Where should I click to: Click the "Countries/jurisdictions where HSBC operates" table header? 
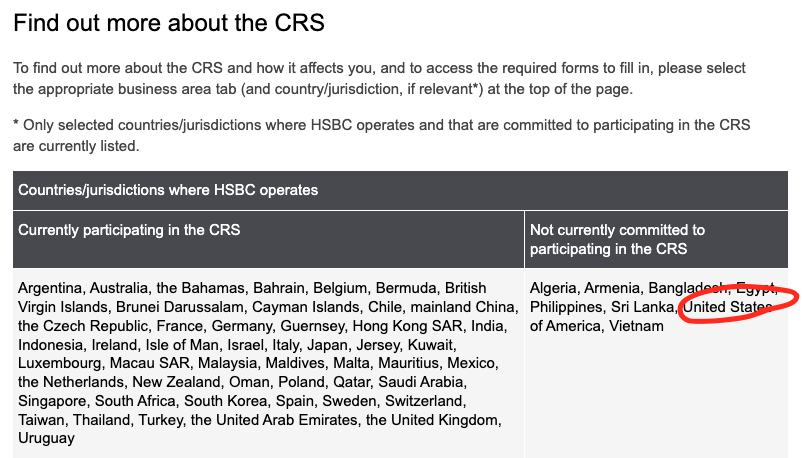pyautogui.click(x=168, y=190)
